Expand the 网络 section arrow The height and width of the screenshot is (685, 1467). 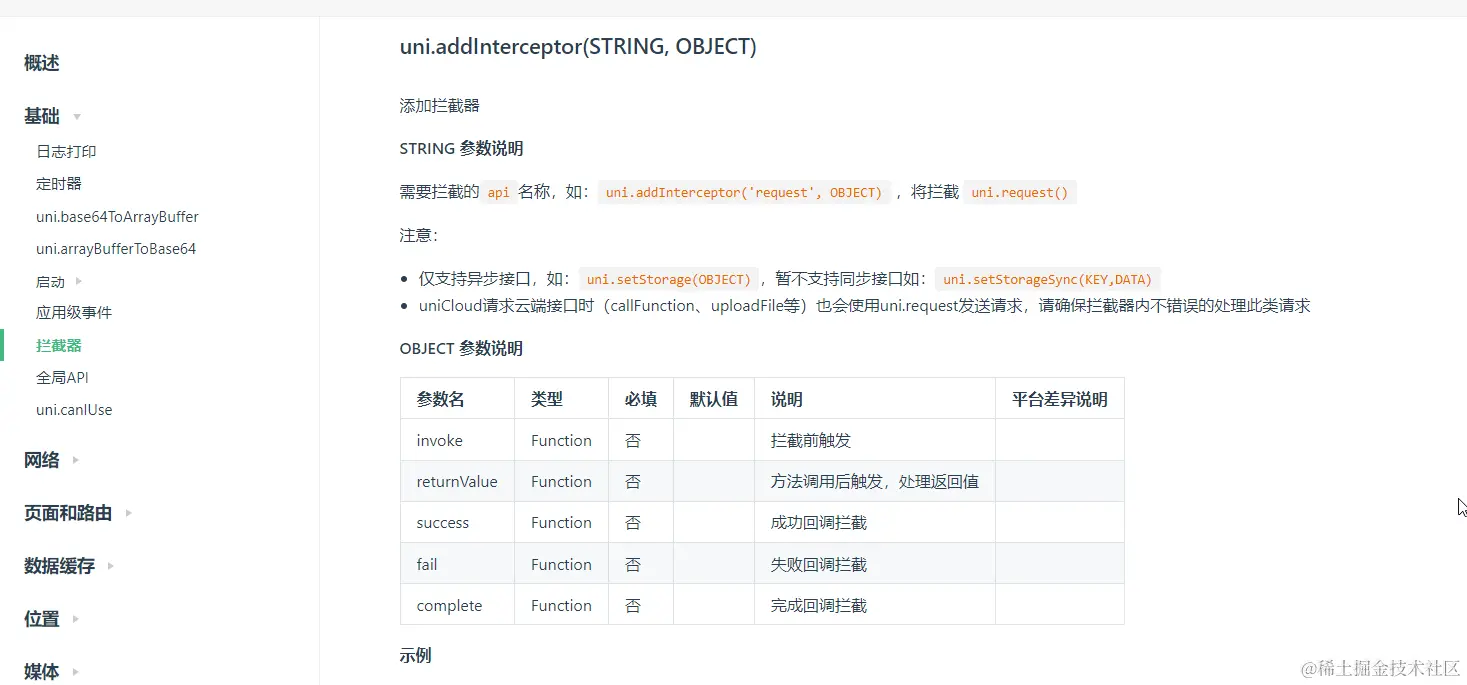tap(75, 460)
